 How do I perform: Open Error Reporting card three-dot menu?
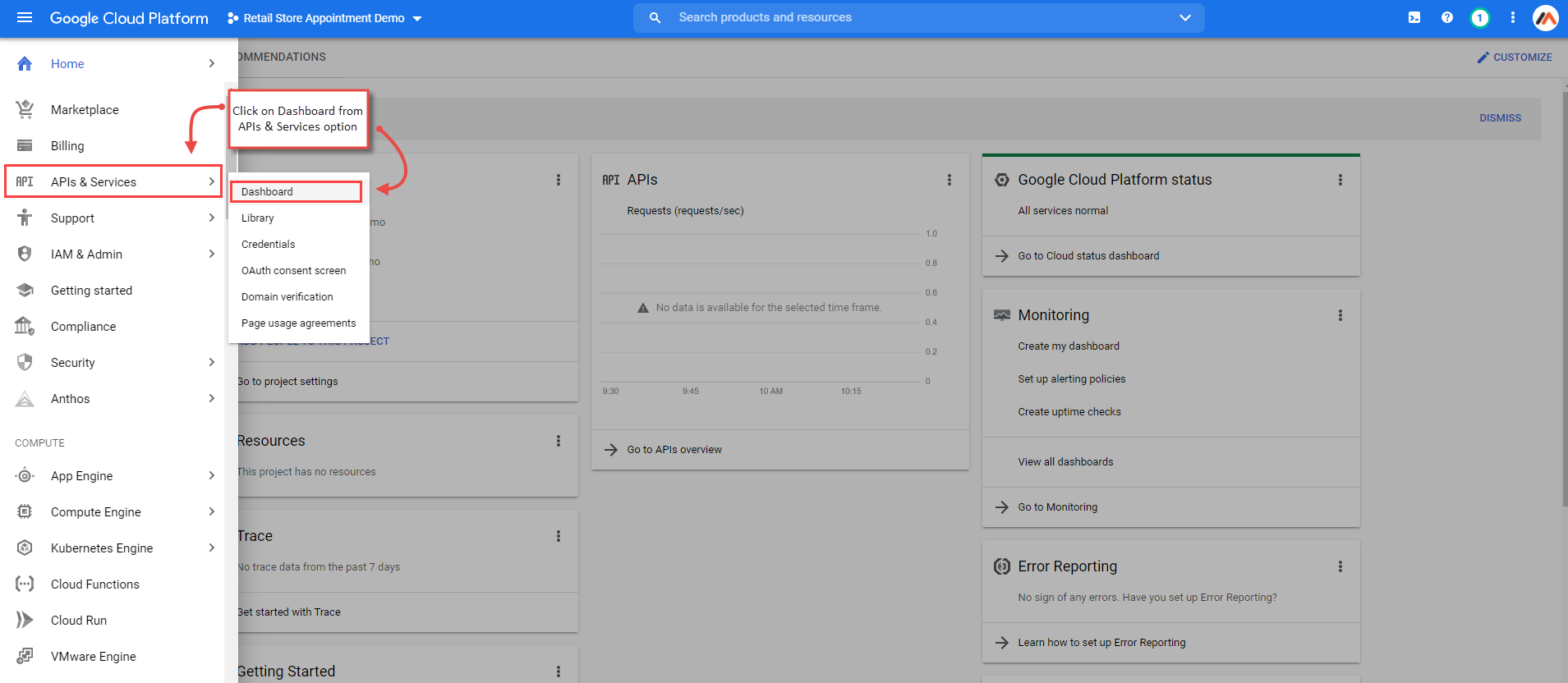[1340, 566]
